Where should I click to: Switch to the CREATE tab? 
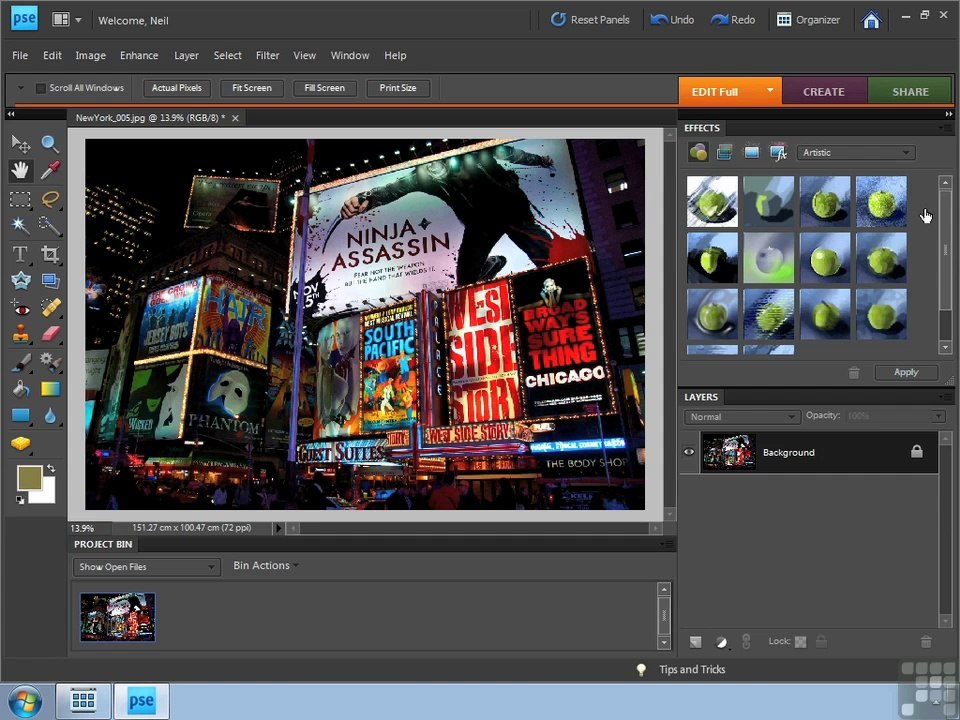coord(824,92)
